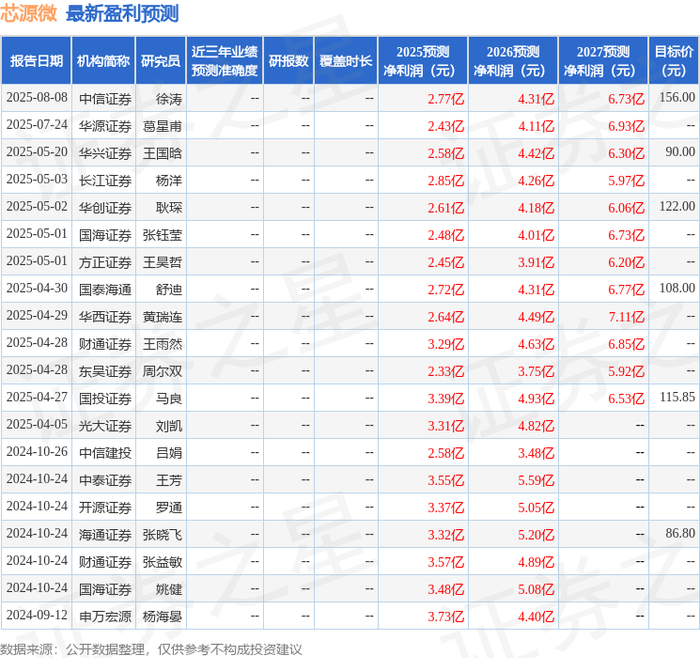Click the 2025预测净利润 column header
This screenshot has height=658, width=700.
[x=423, y=61]
